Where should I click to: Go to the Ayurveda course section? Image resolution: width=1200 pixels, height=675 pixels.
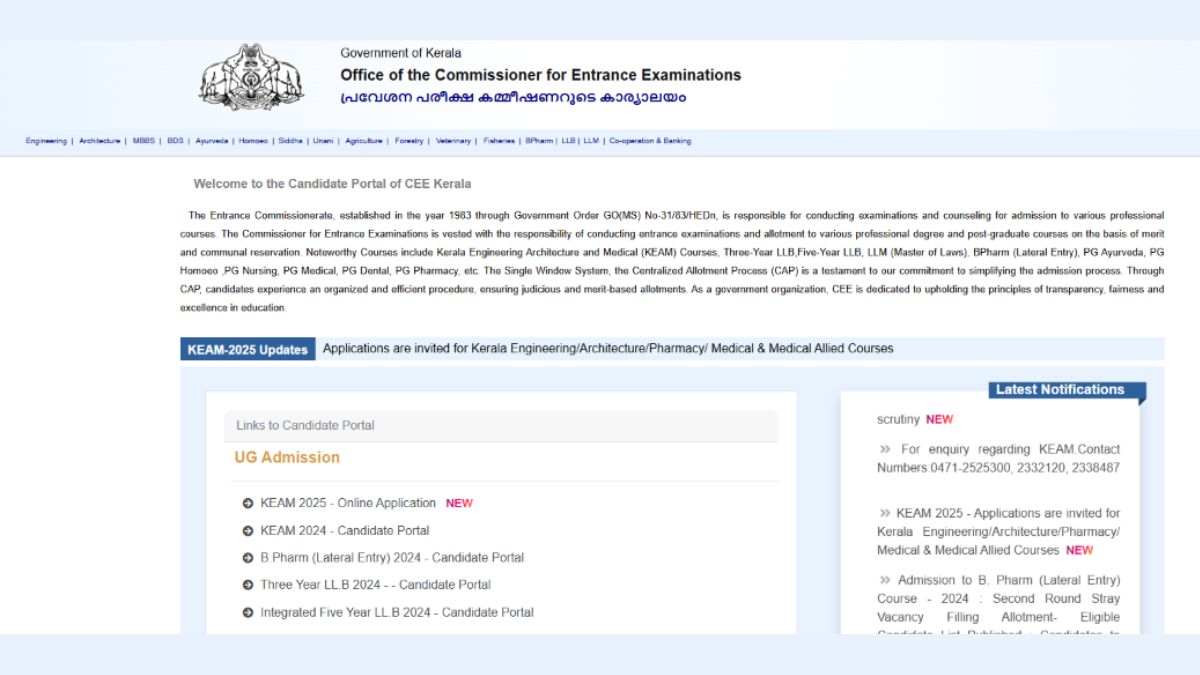click(x=212, y=141)
